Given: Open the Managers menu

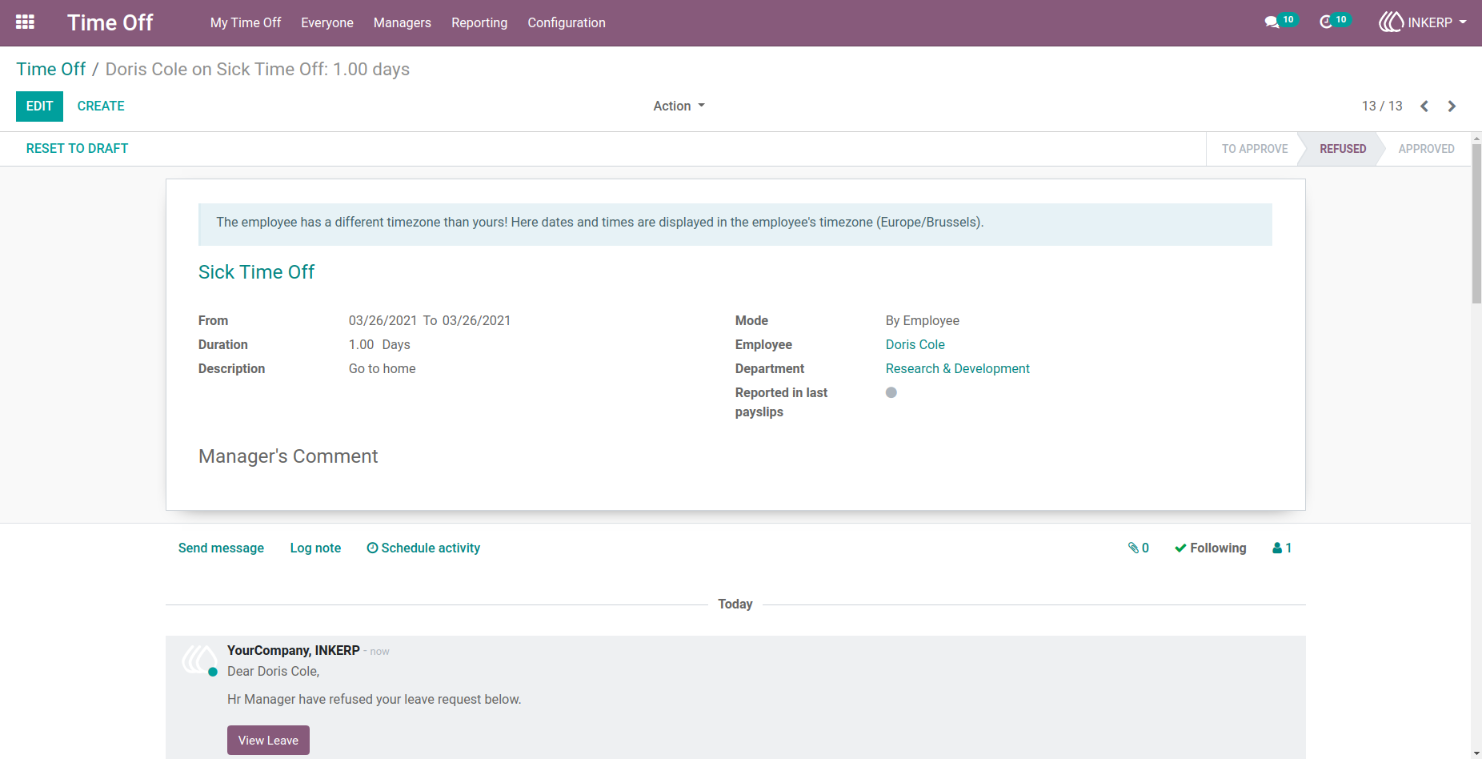Looking at the screenshot, I should [x=402, y=22].
